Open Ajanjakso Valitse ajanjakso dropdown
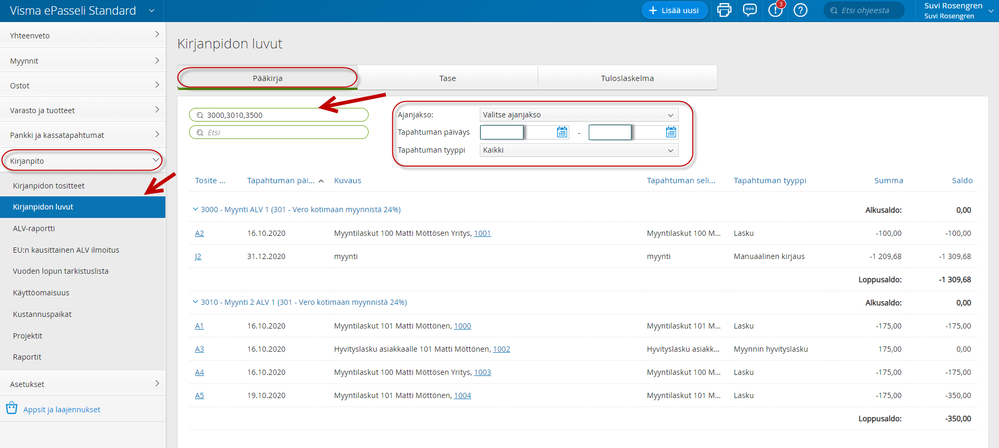The width and height of the screenshot is (999, 448). [x=579, y=115]
